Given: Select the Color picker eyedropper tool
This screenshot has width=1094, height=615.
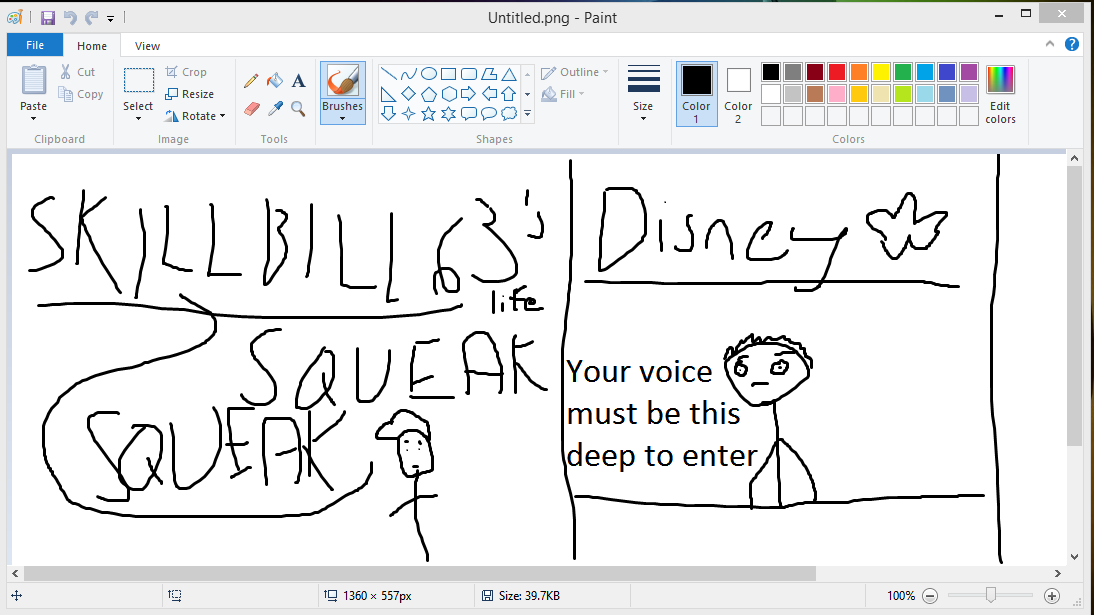Looking at the screenshot, I should pos(275,109).
